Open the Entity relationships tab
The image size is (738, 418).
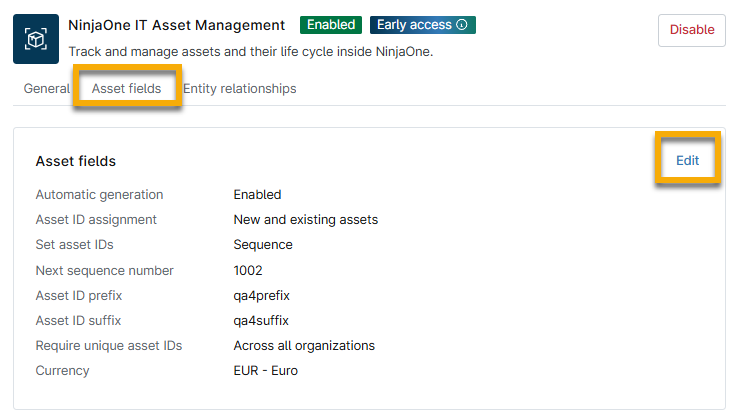pyautogui.click(x=239, y=88)
